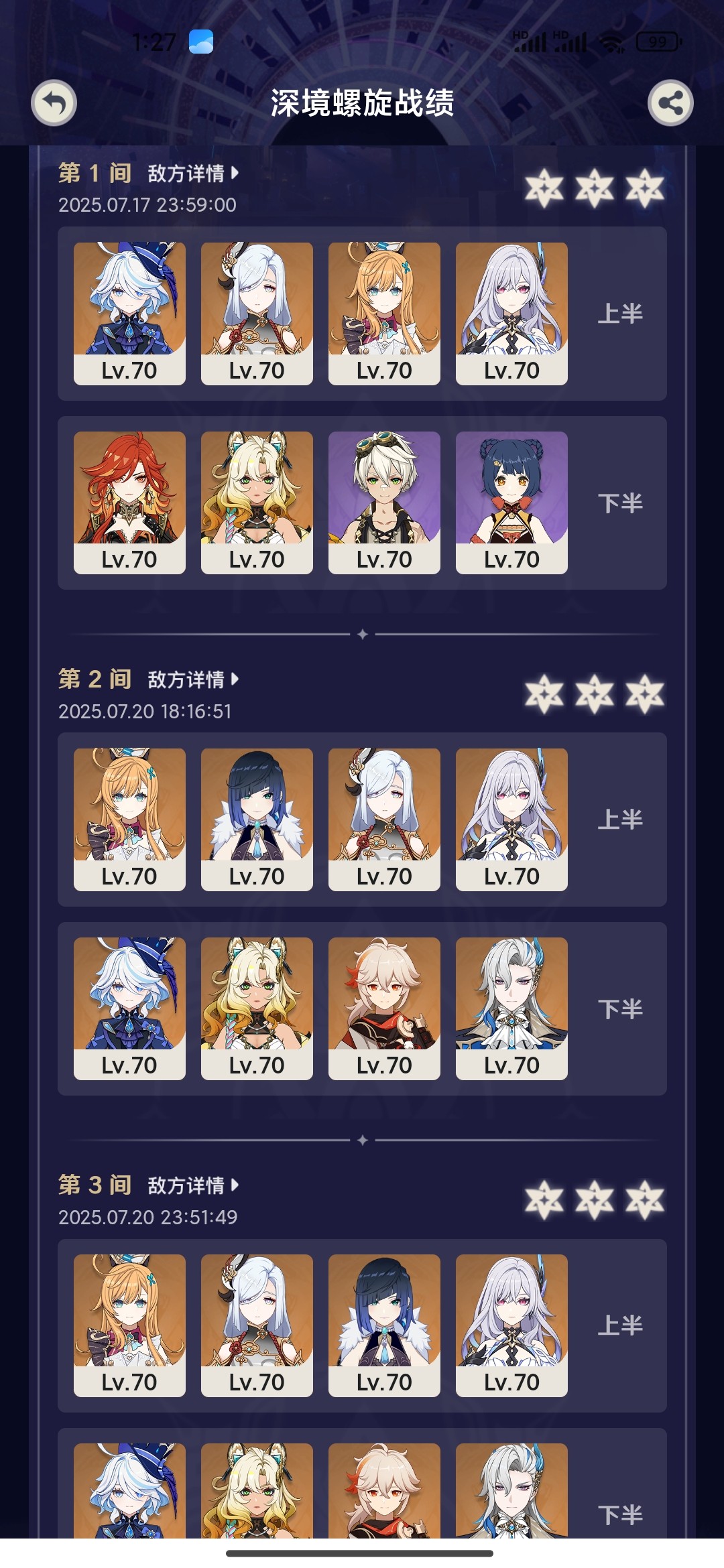Tap the last star of Chamber 2
The width and height of the screenshot is (724, 1568).
point(645,694)
